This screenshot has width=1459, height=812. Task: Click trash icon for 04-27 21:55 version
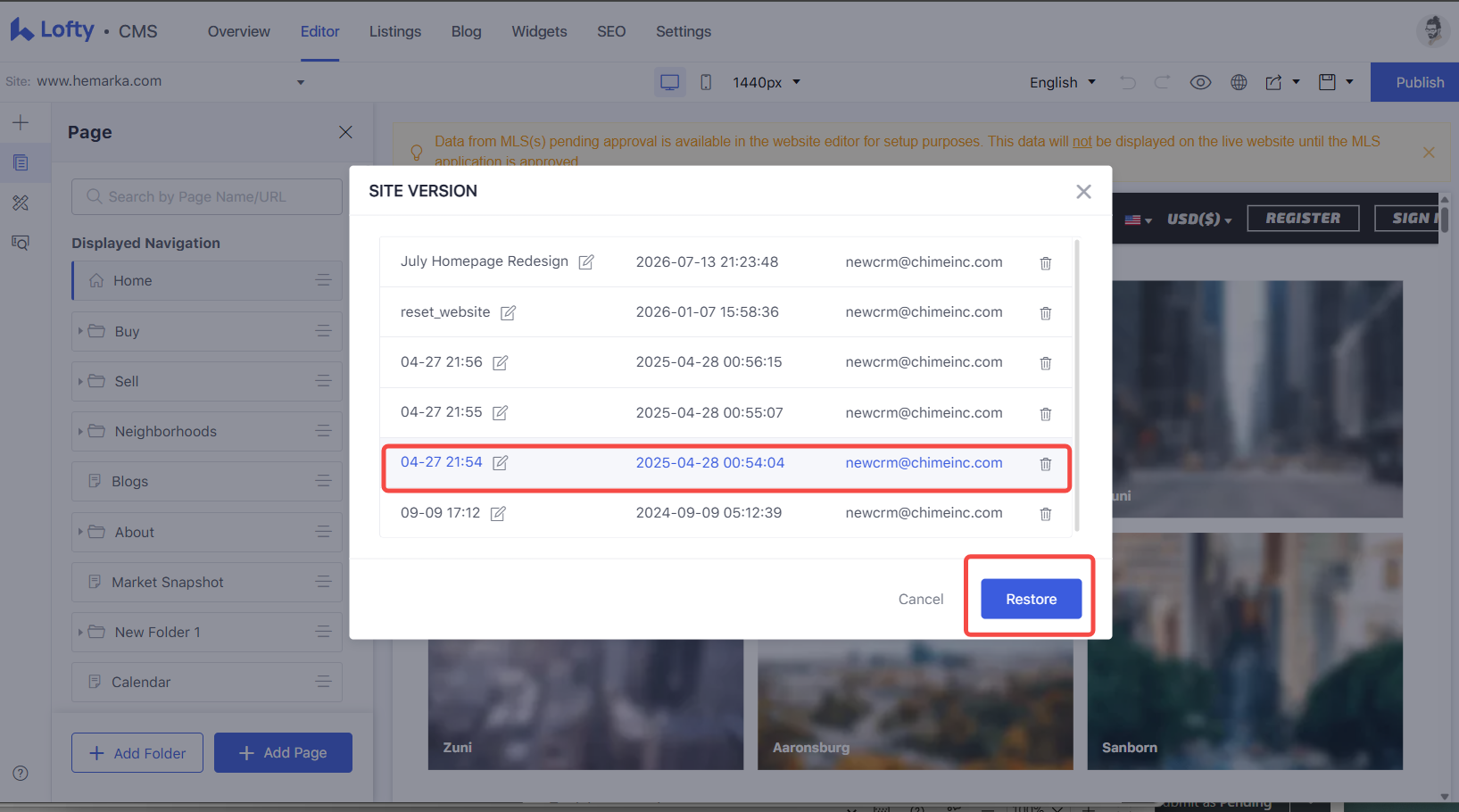[1046, 414]
